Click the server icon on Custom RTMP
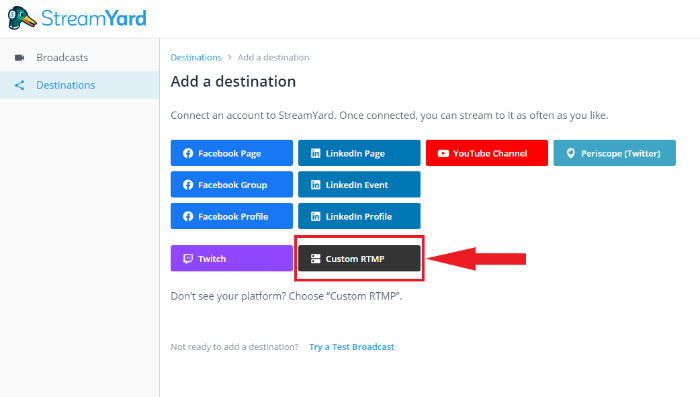Image resolution: width=700 pixels, height=397 pixels. coord(316,259)
